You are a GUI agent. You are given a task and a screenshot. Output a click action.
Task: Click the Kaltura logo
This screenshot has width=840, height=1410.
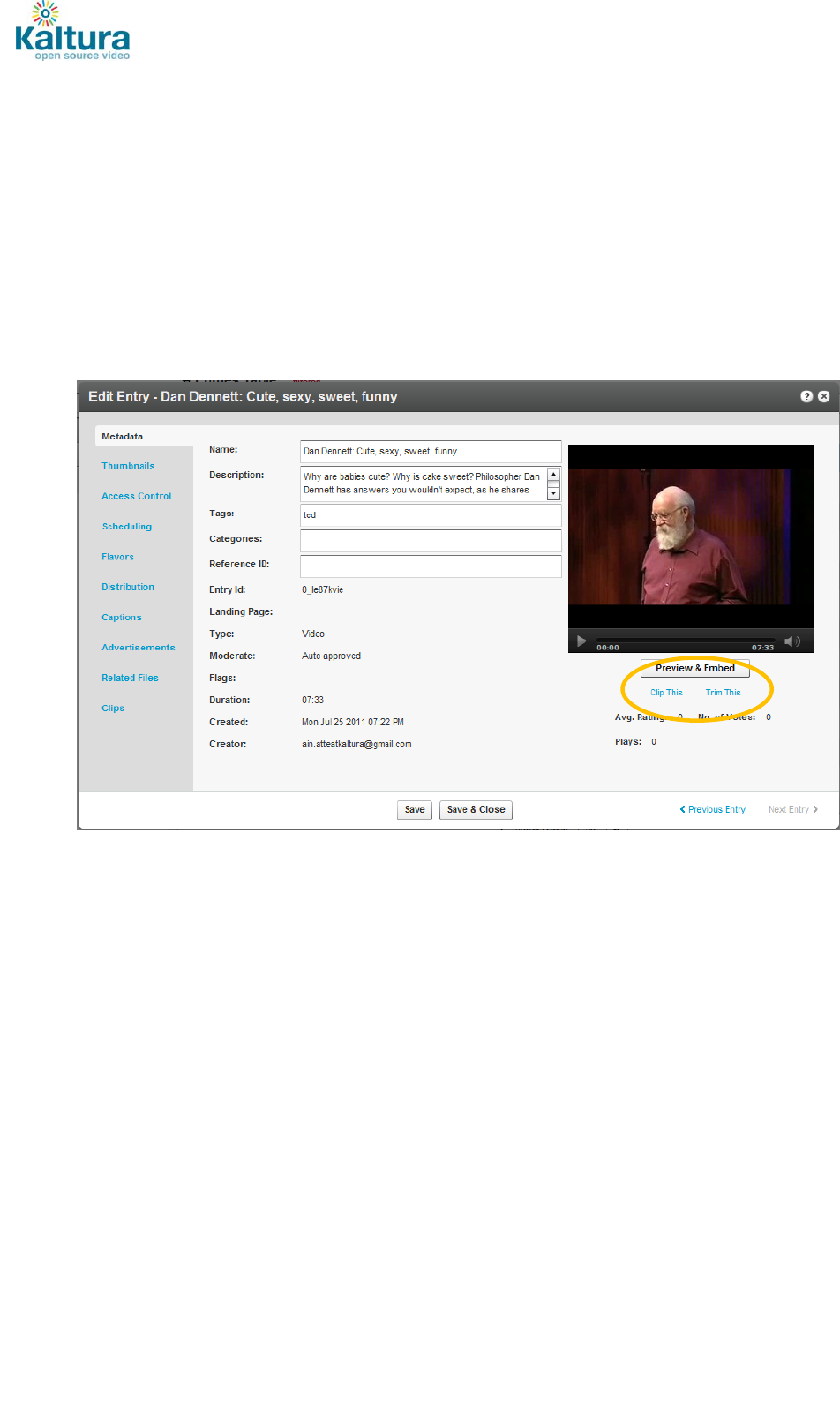pyautogui.click(x=72, y=32)
